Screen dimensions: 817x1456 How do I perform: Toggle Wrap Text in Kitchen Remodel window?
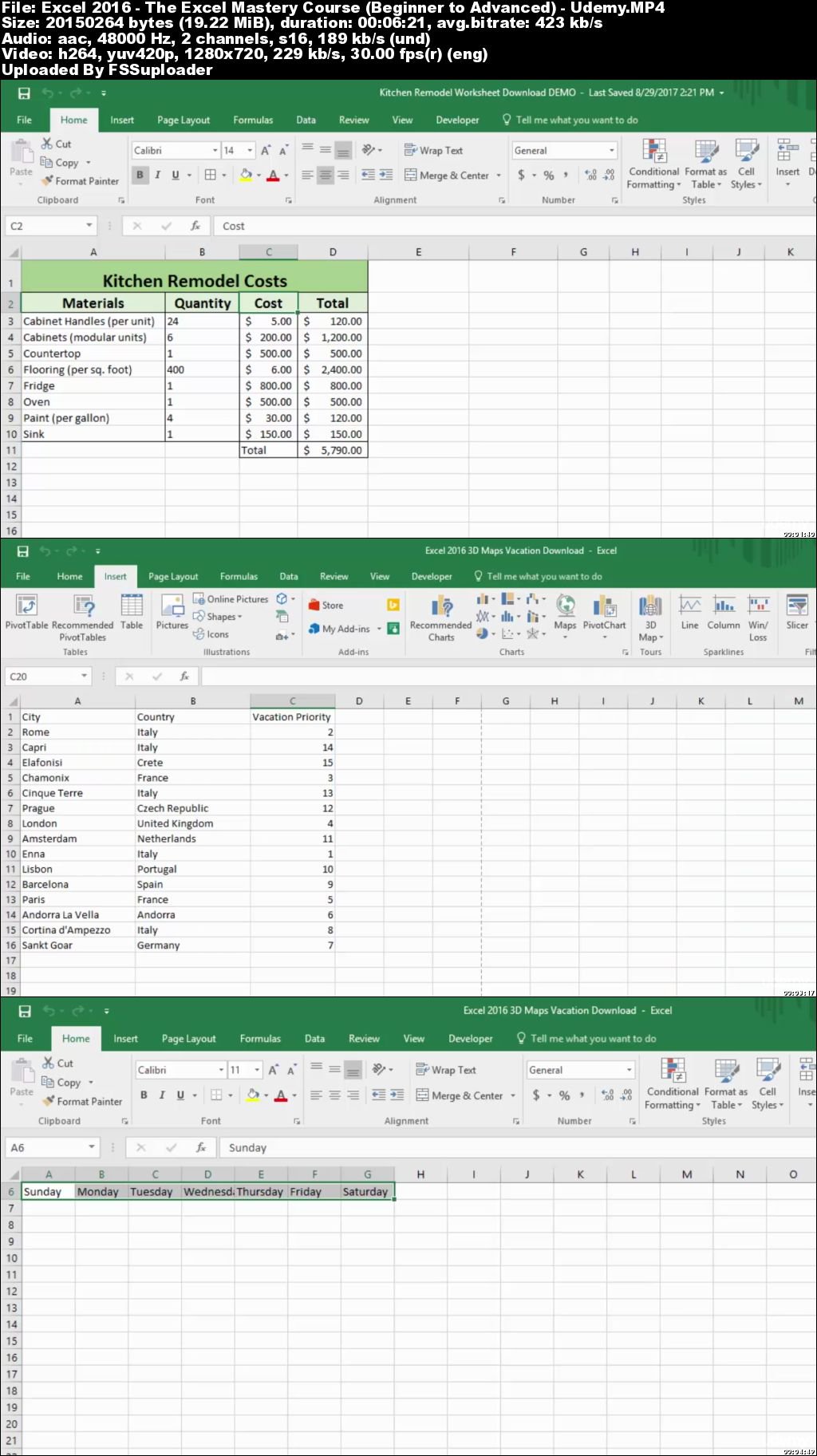(x=433, y=150)
